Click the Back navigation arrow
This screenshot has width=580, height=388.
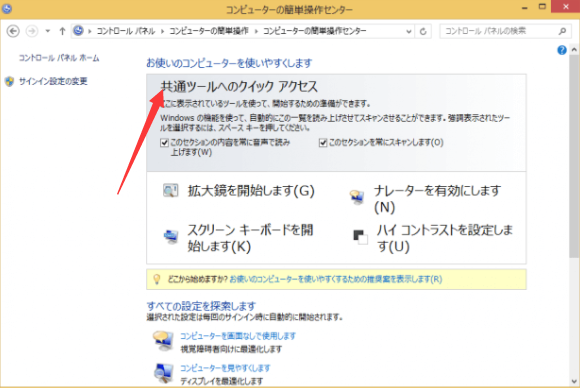(x=13, y=31)
